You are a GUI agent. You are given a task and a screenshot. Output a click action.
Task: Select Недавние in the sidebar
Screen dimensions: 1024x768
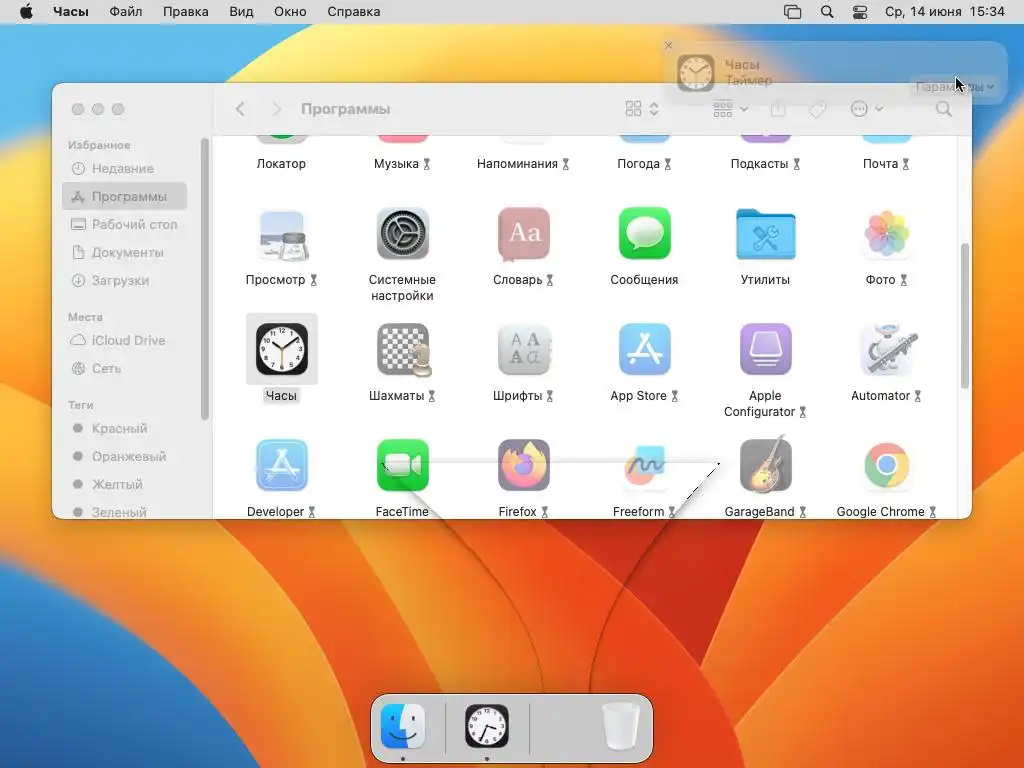pos(125,168)
